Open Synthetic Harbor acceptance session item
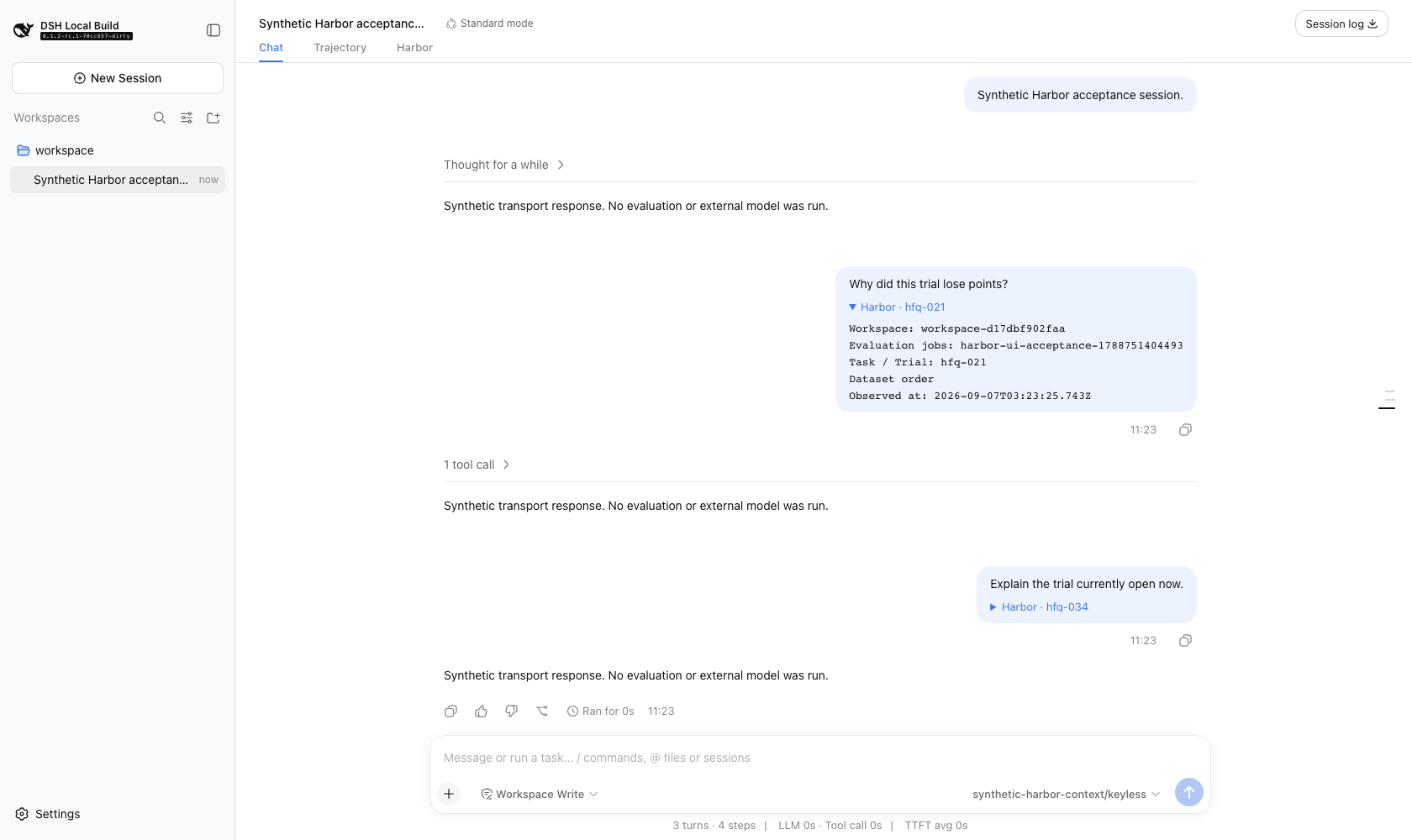Image resolution: width=1412 pixels, height=840 pixels. coord(118,180)
